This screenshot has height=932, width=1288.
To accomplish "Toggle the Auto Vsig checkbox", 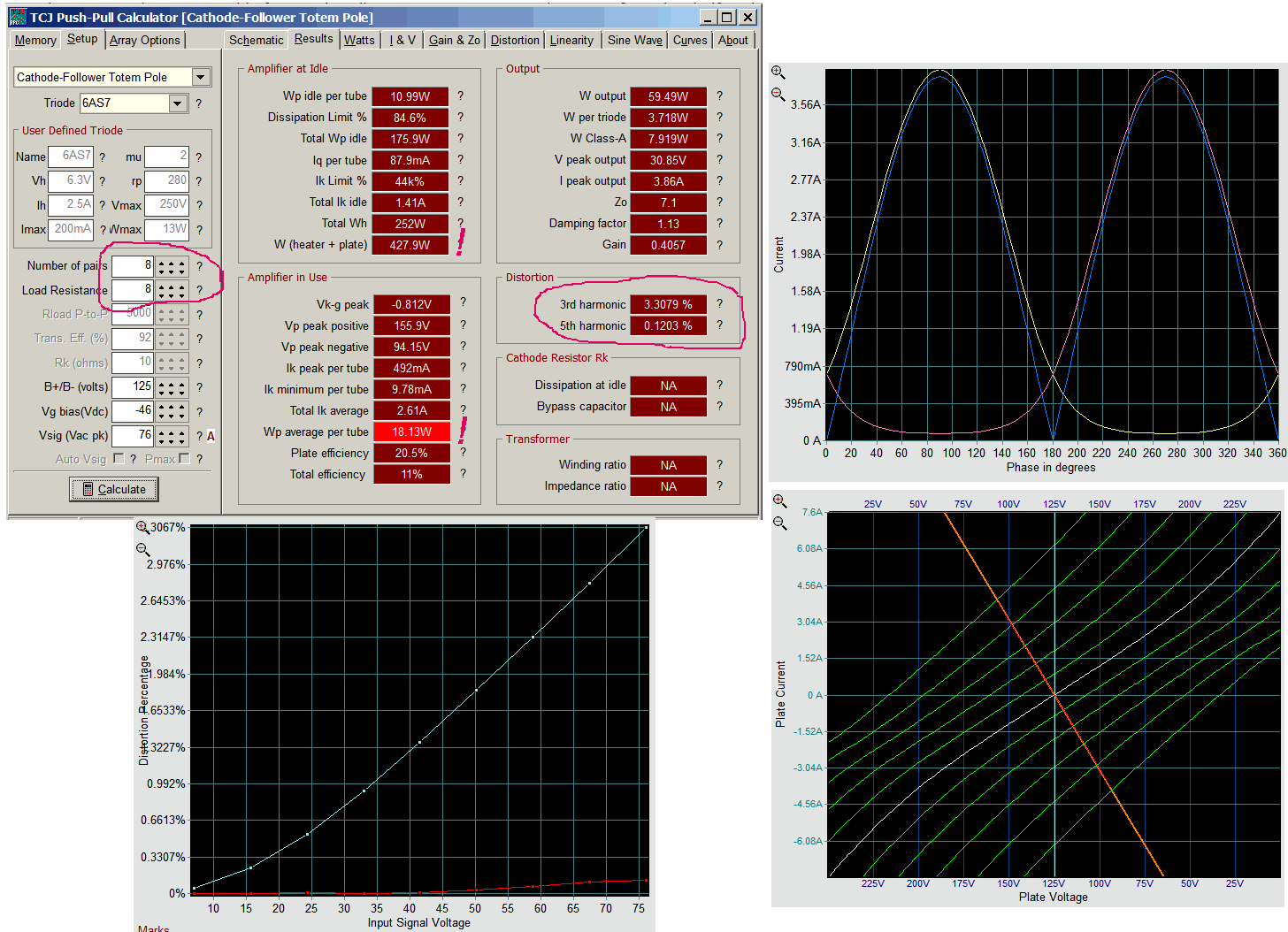I will click(x=119, y=458).
